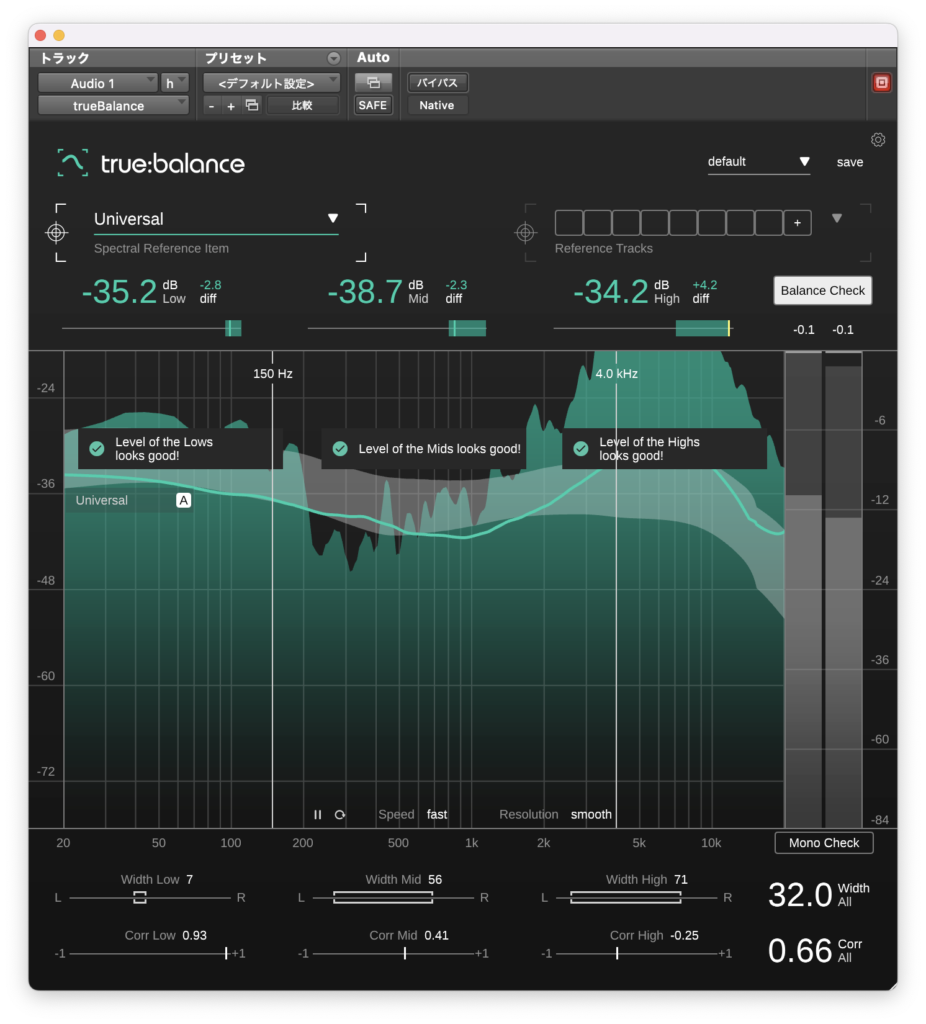The image size is (926, 1024).
Task: Toggle the SAFE automation button
Action: point(373,105)
